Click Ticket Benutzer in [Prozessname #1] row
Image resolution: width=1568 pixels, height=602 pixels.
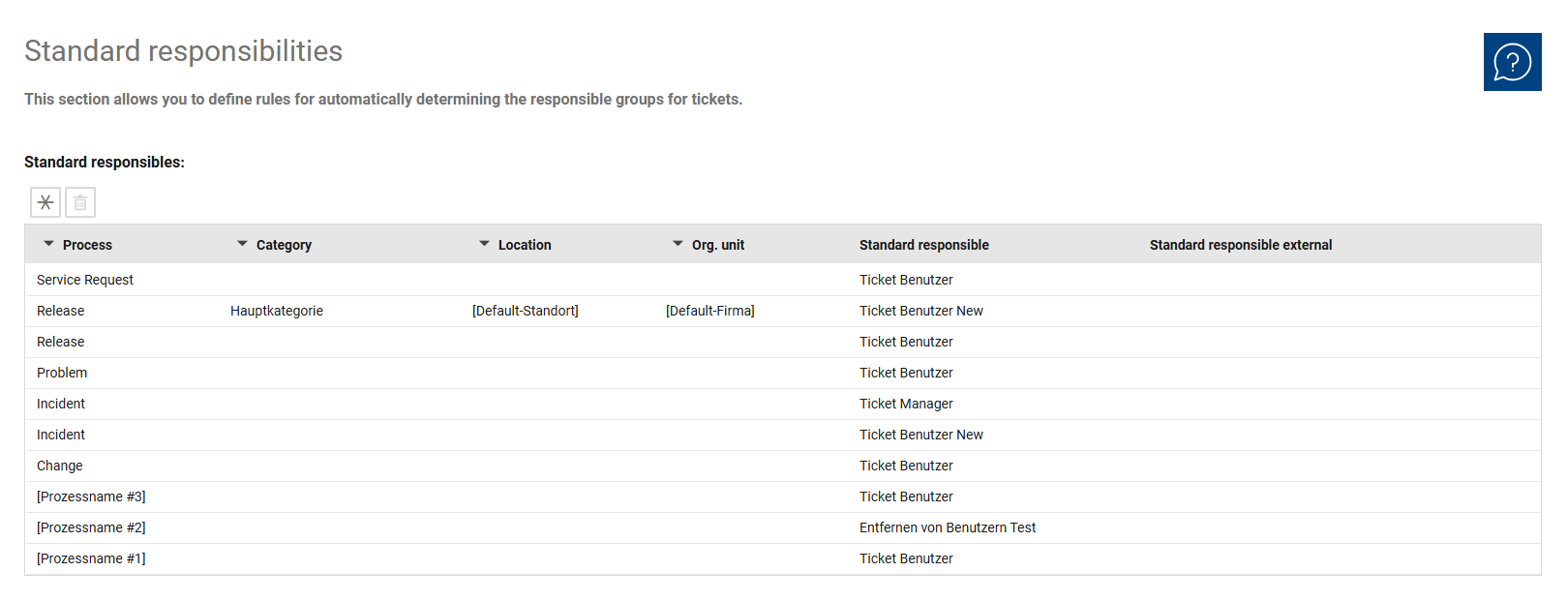906,558
